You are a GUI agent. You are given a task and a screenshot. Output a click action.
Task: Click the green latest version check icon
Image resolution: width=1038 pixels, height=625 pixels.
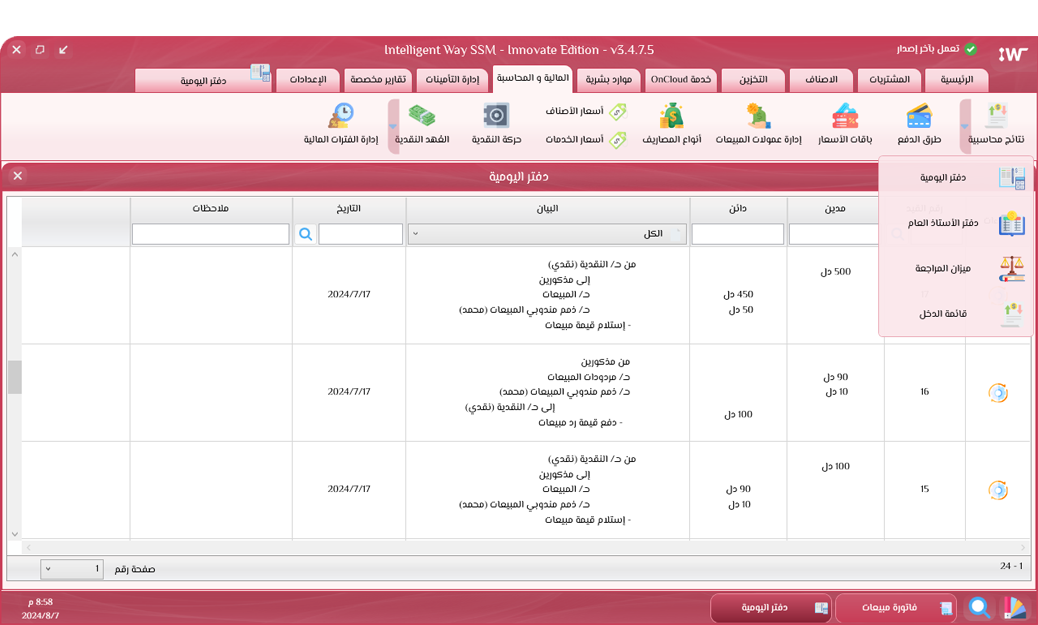coord(970,49)
